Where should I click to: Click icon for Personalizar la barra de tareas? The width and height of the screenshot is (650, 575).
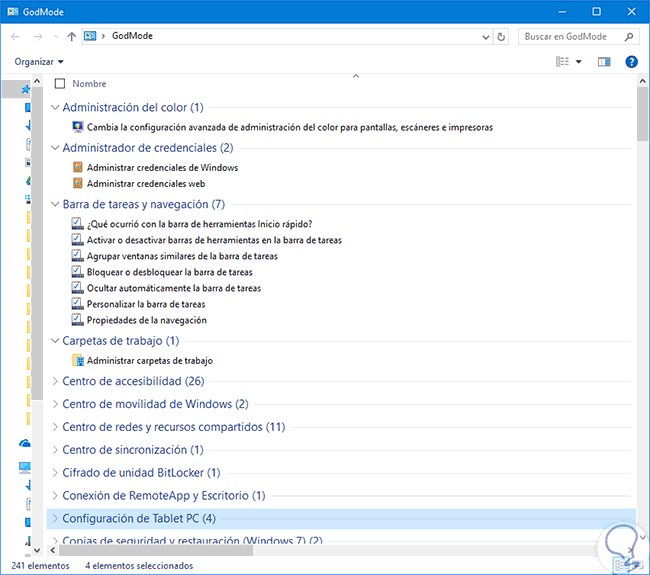pyautogui.click(x=78, y=304)
